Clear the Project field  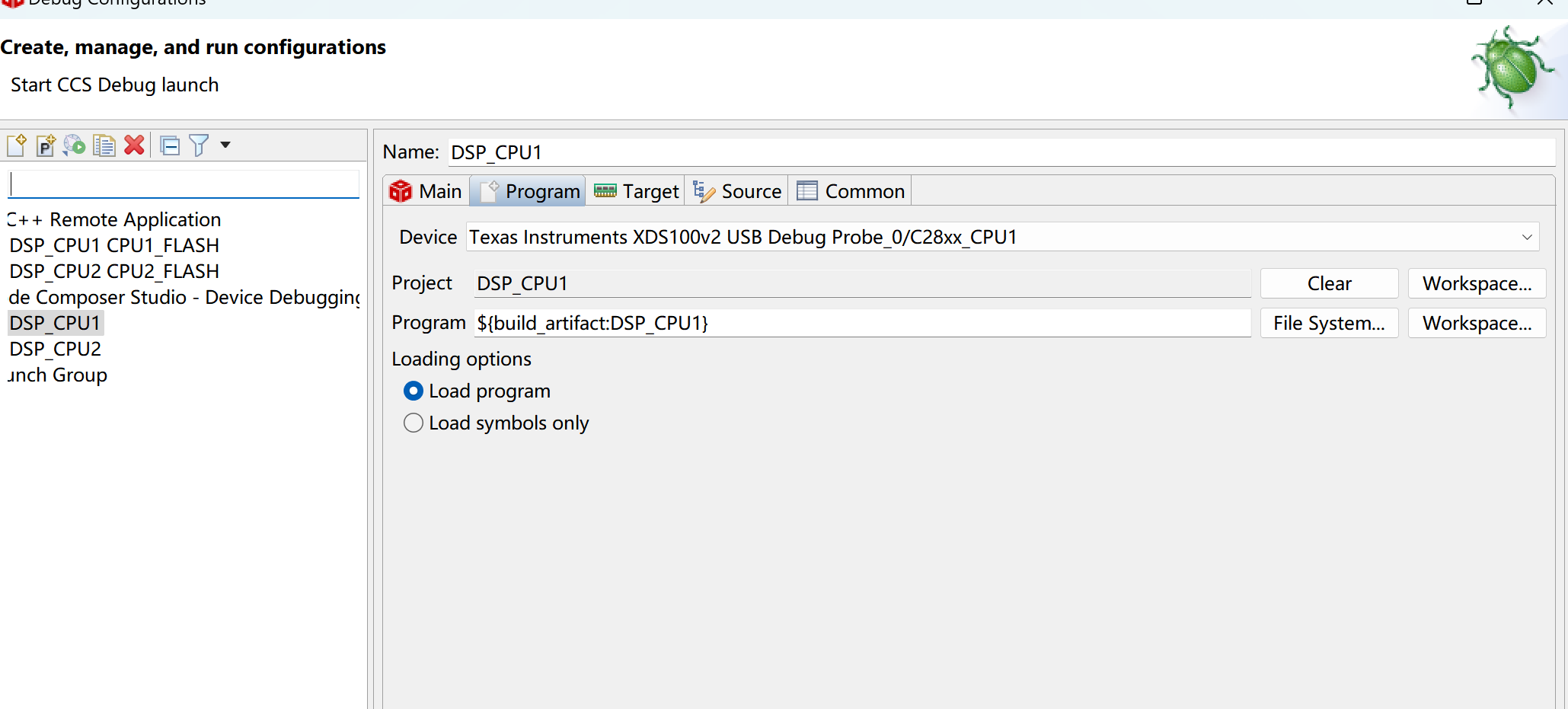(x=1328, y=283)
